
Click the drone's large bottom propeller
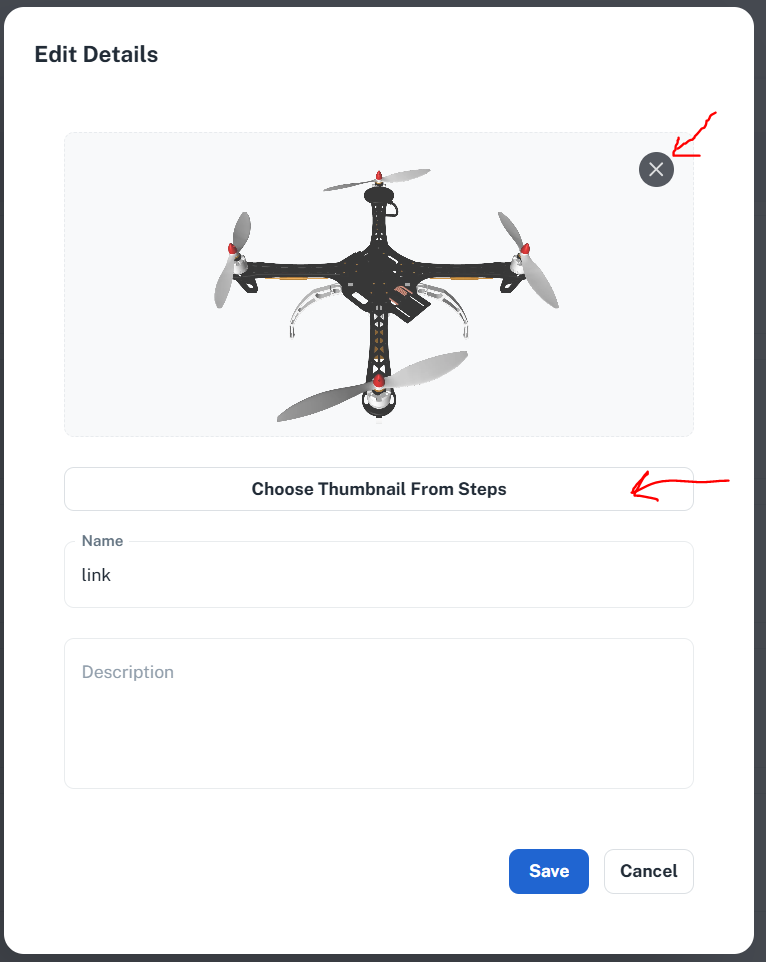coord(372,386)
